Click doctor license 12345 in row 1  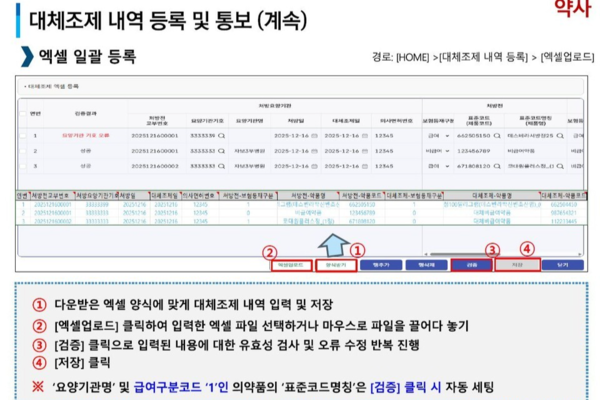tap(384, 136)
